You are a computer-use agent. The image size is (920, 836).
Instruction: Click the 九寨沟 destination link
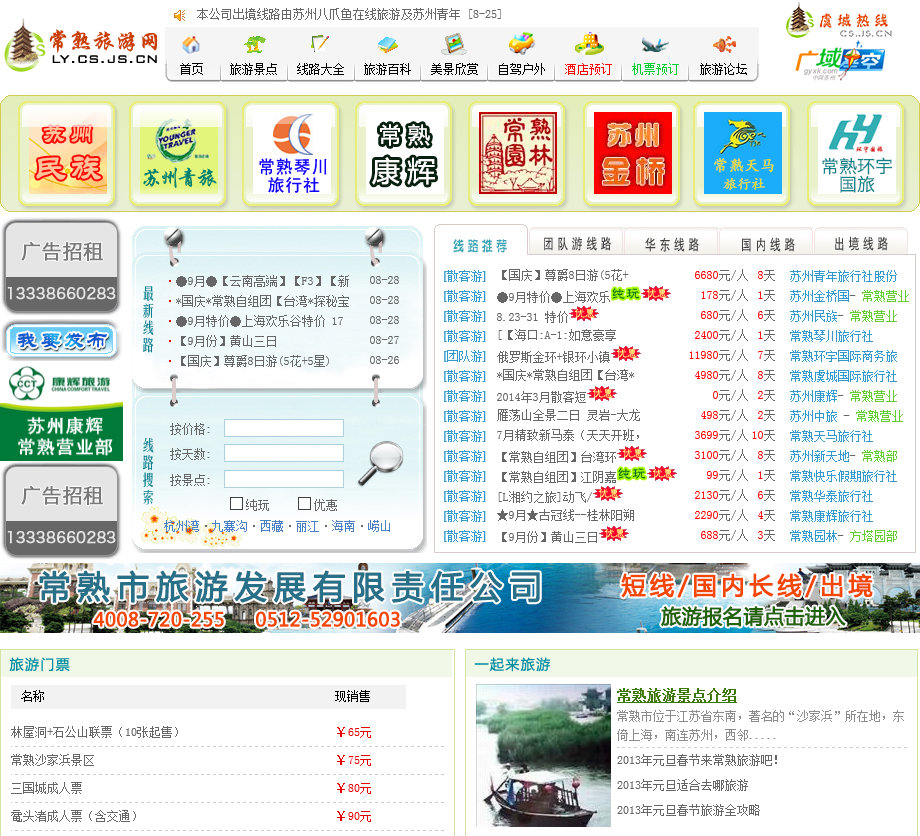pyautogui.click(x=229, y=526)
